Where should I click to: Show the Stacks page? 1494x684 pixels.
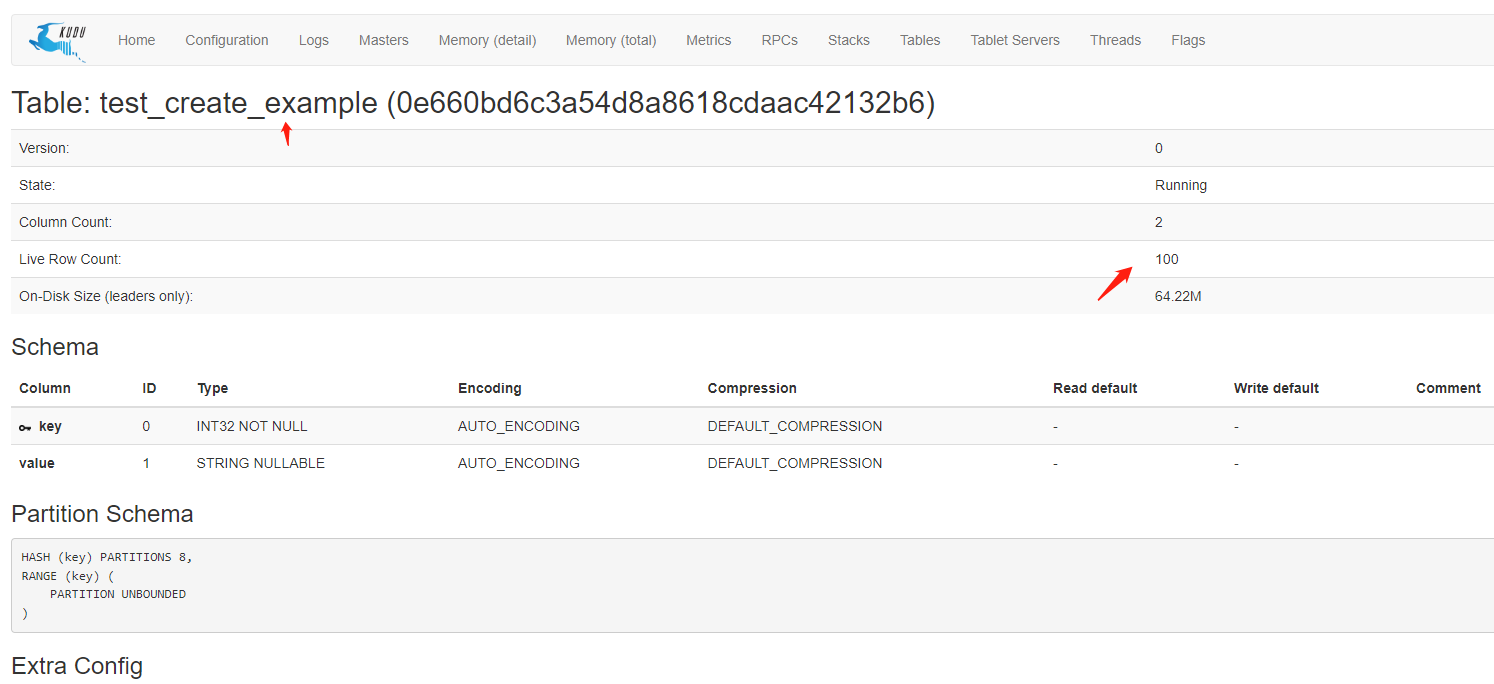point(848,41)
